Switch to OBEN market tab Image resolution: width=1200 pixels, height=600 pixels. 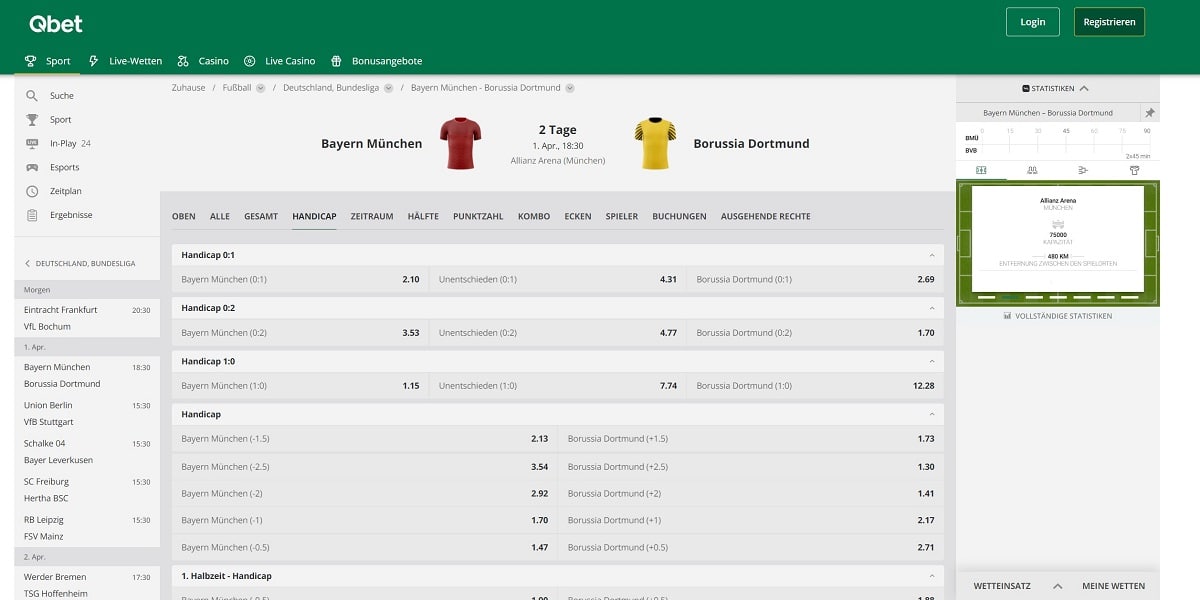184,216
